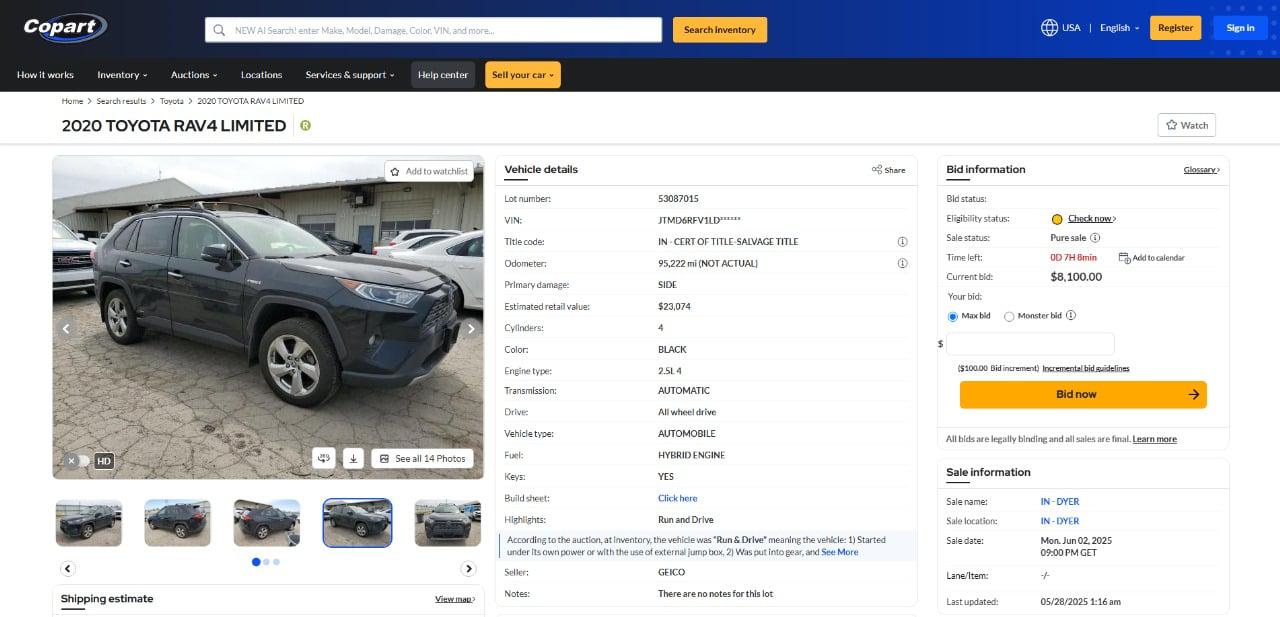This screenshot has height=617, width=1280.
Task: Expand the Services & support menu
Action: tap(350, 75)
